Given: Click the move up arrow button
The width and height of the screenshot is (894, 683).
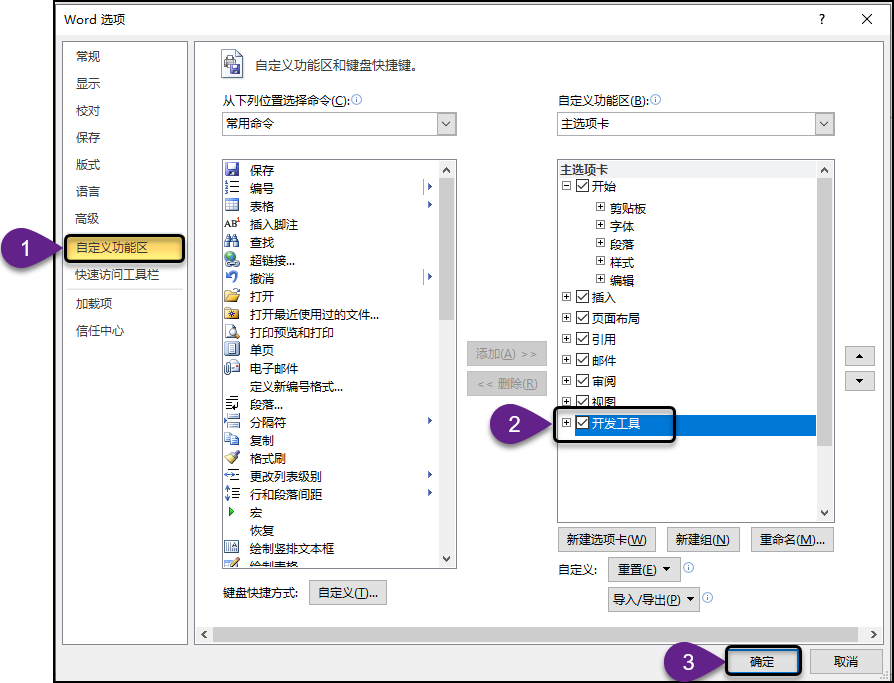Looking at the screenshot, I should tap(859, 356).
